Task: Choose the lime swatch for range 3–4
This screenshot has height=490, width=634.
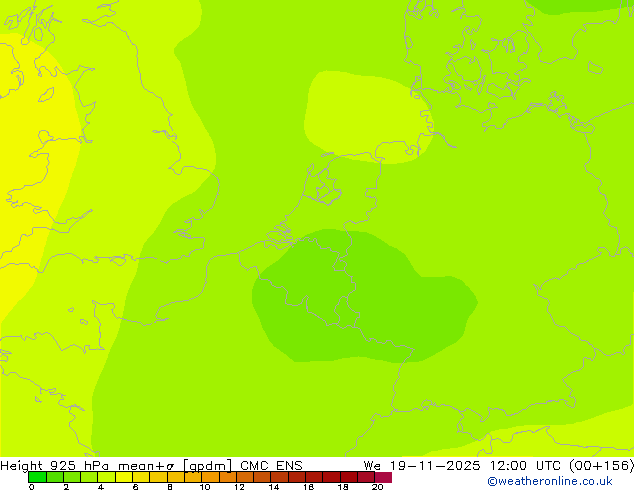Action: coord(89,477)
